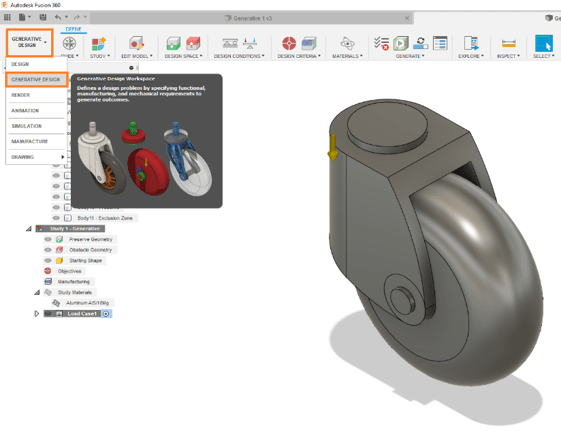
Task: Select the red Obstacle Geometry tool
Action: [193, 44]
